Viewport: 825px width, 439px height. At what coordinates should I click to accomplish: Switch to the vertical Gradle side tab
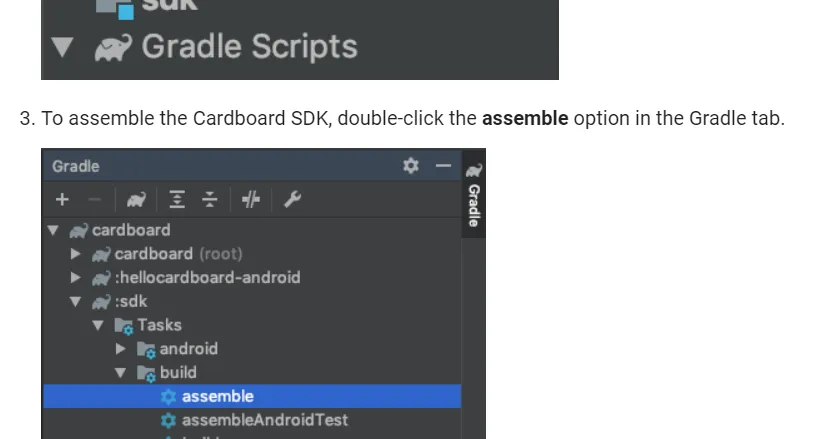click(x=474, y=195)
